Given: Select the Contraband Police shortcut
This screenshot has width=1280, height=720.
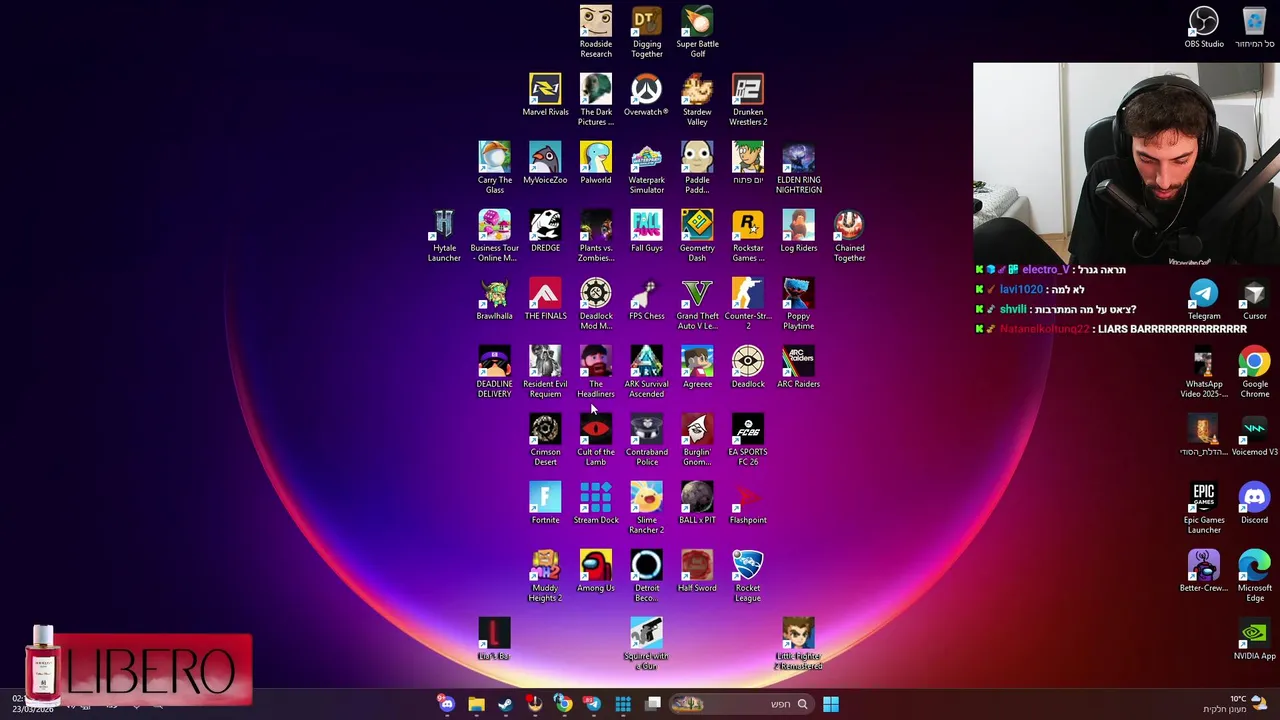Looking at the screenshot, I should pyautogui.click(x=646, y=440).
